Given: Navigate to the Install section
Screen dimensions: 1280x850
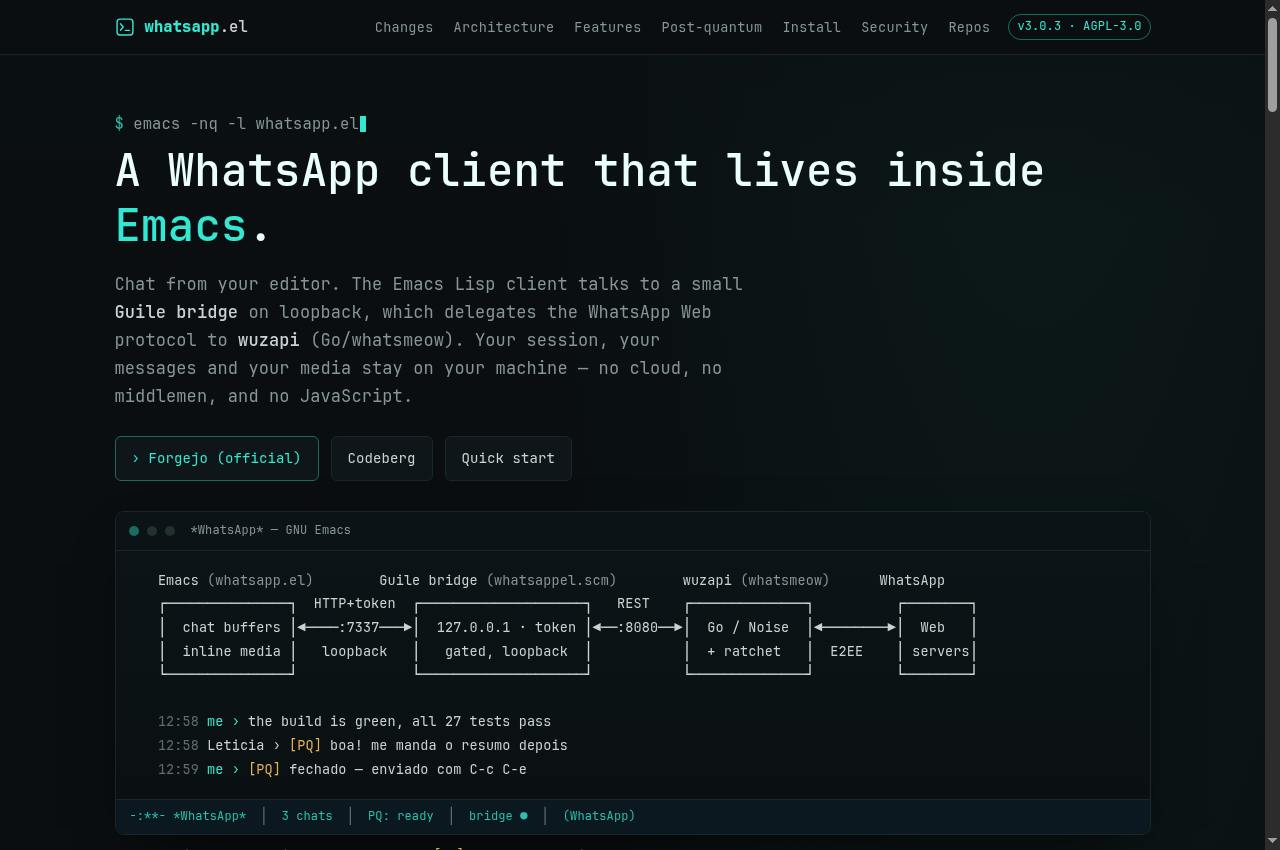Looking at the screenshot, I should (x=811, y=27).
